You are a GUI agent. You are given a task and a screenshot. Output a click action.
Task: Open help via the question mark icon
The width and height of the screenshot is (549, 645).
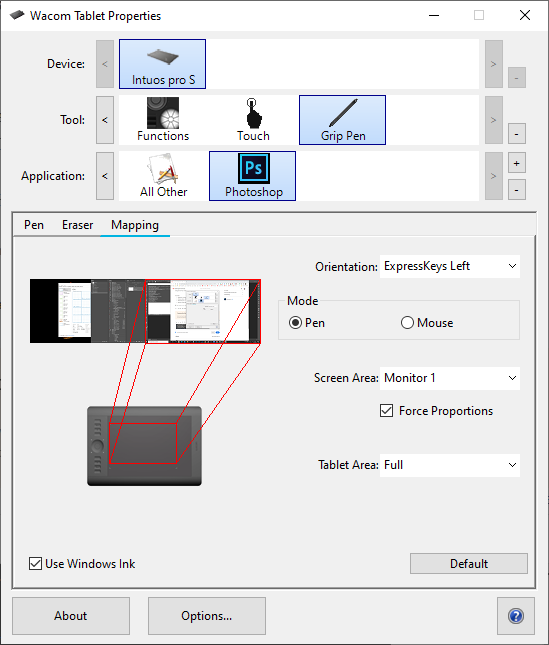click(516, 616)
